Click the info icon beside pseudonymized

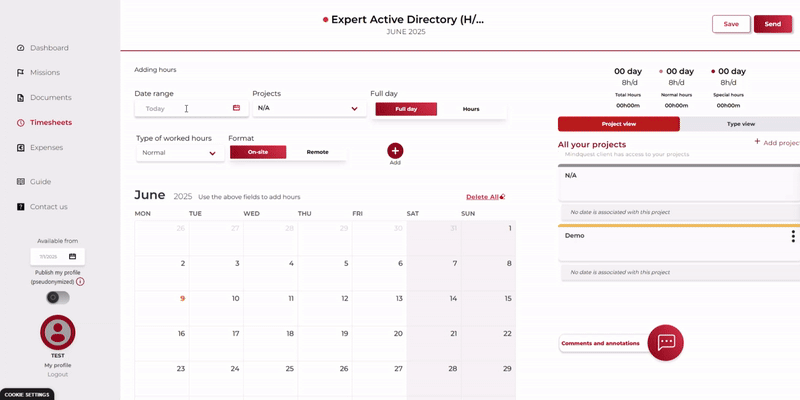tap(81, 282)
